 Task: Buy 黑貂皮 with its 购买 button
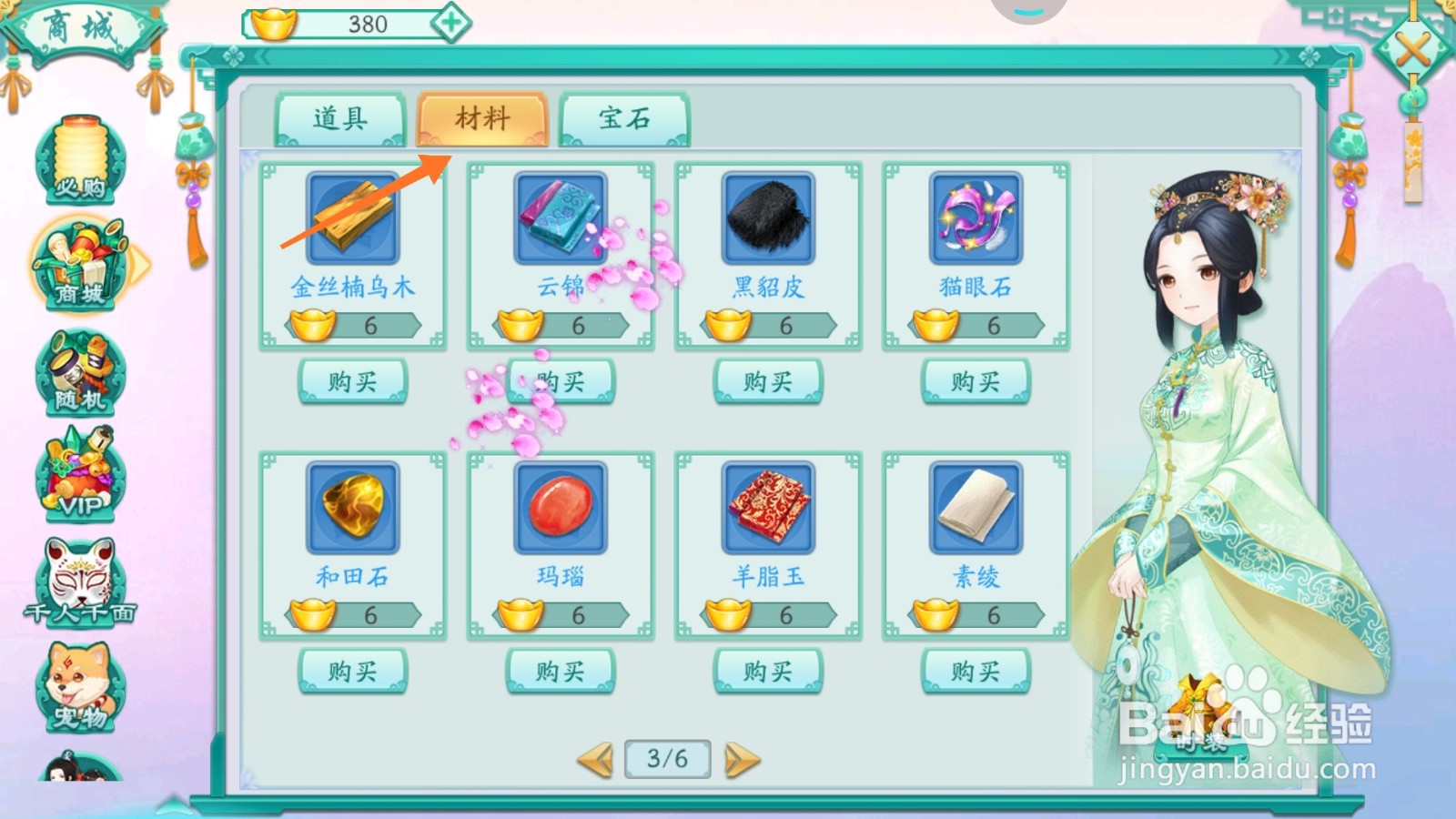coord(768,381)
